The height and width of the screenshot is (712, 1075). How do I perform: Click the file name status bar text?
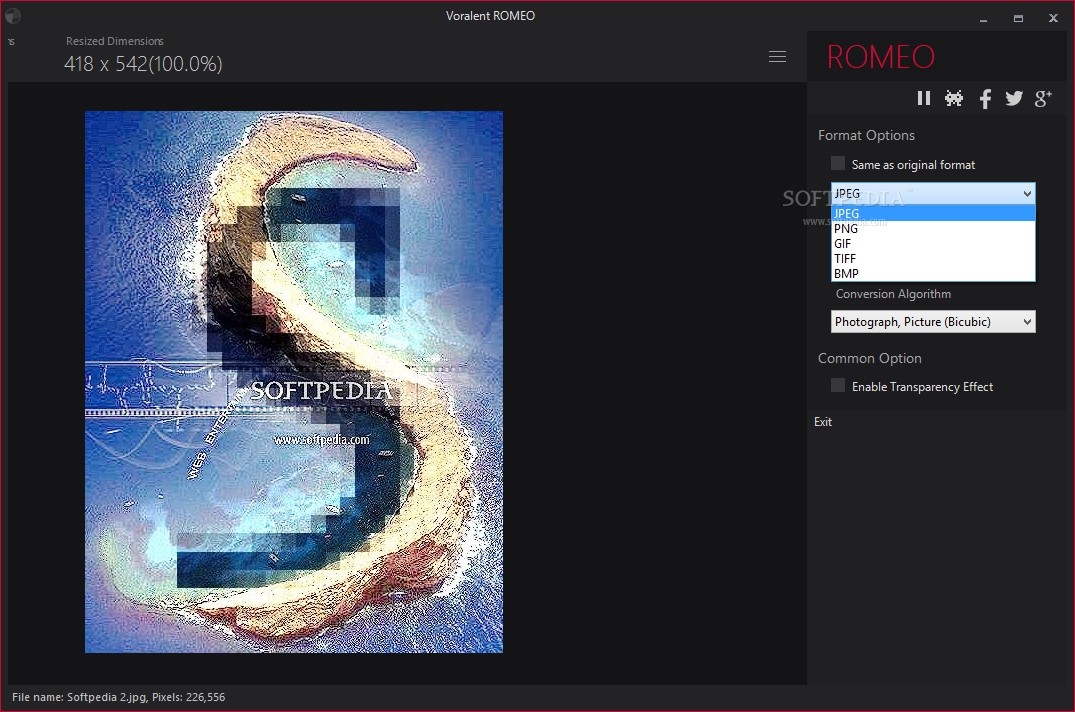[x=119, y=697]
